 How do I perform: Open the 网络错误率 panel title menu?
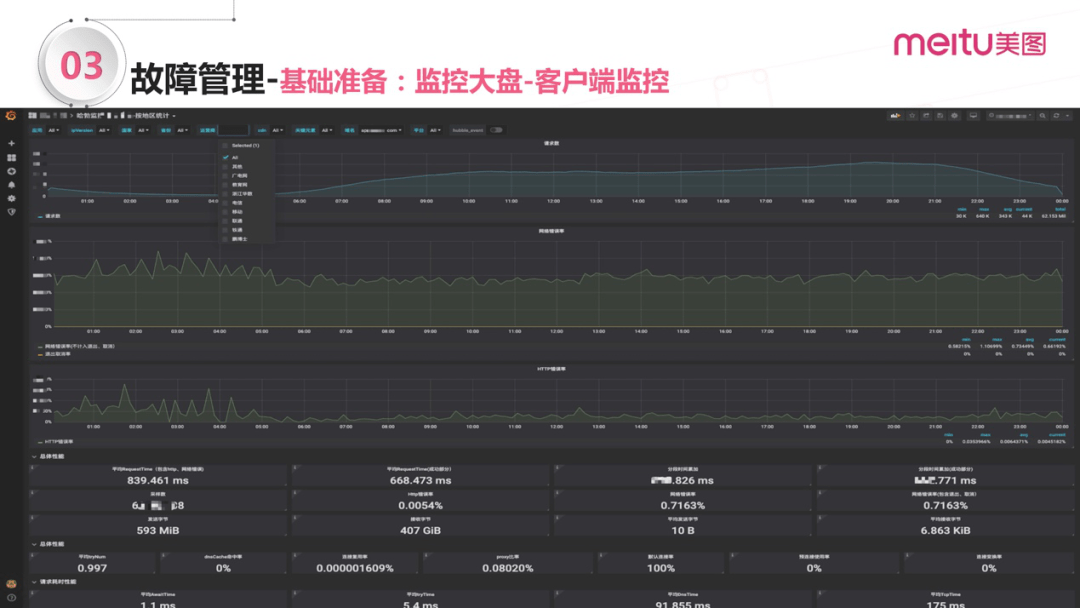[x=551, y=231]
